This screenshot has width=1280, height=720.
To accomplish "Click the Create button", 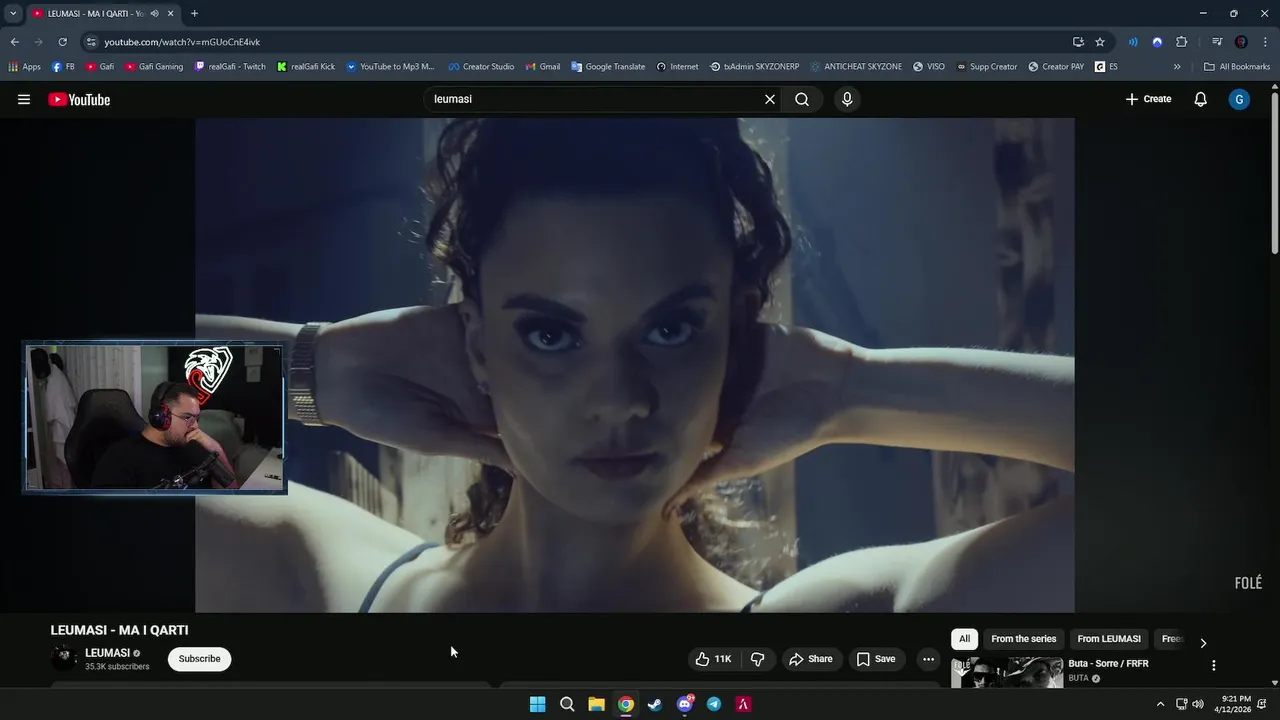I will [1148, 99].
